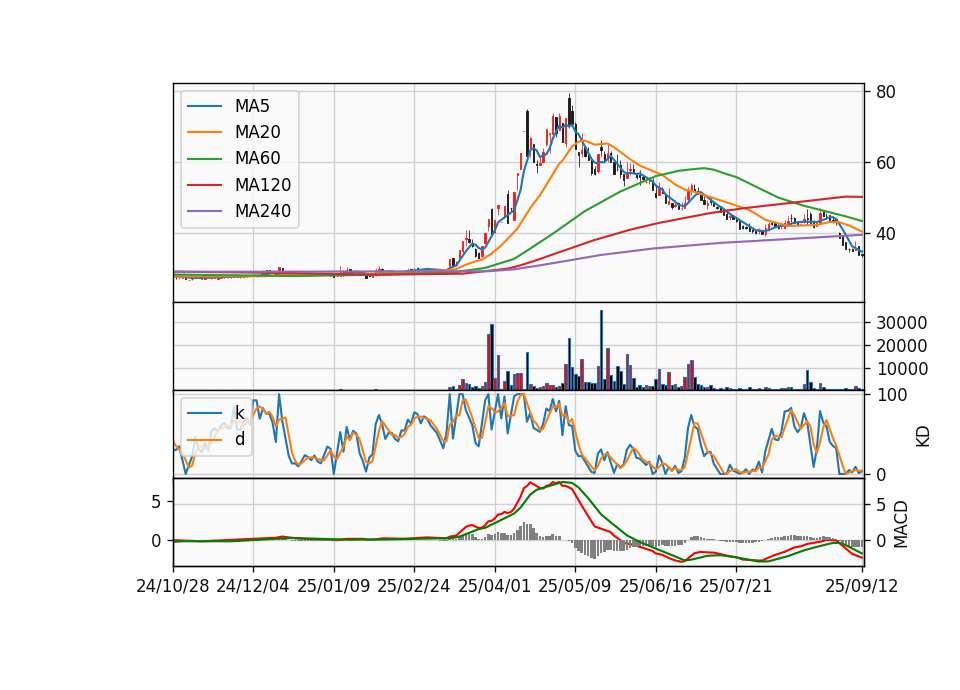The image size is (960, 690).
Task: Click the 25/05/09 date axis label
Action: click(x=575, y=587)
